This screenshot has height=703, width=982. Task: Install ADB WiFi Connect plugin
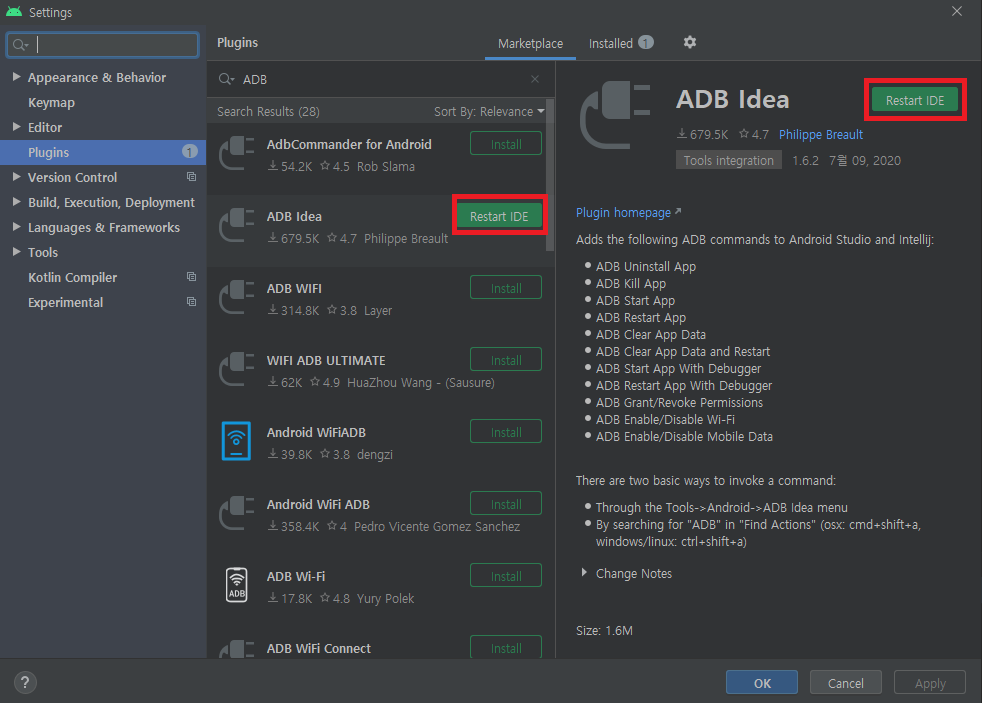tap(506, 647)
